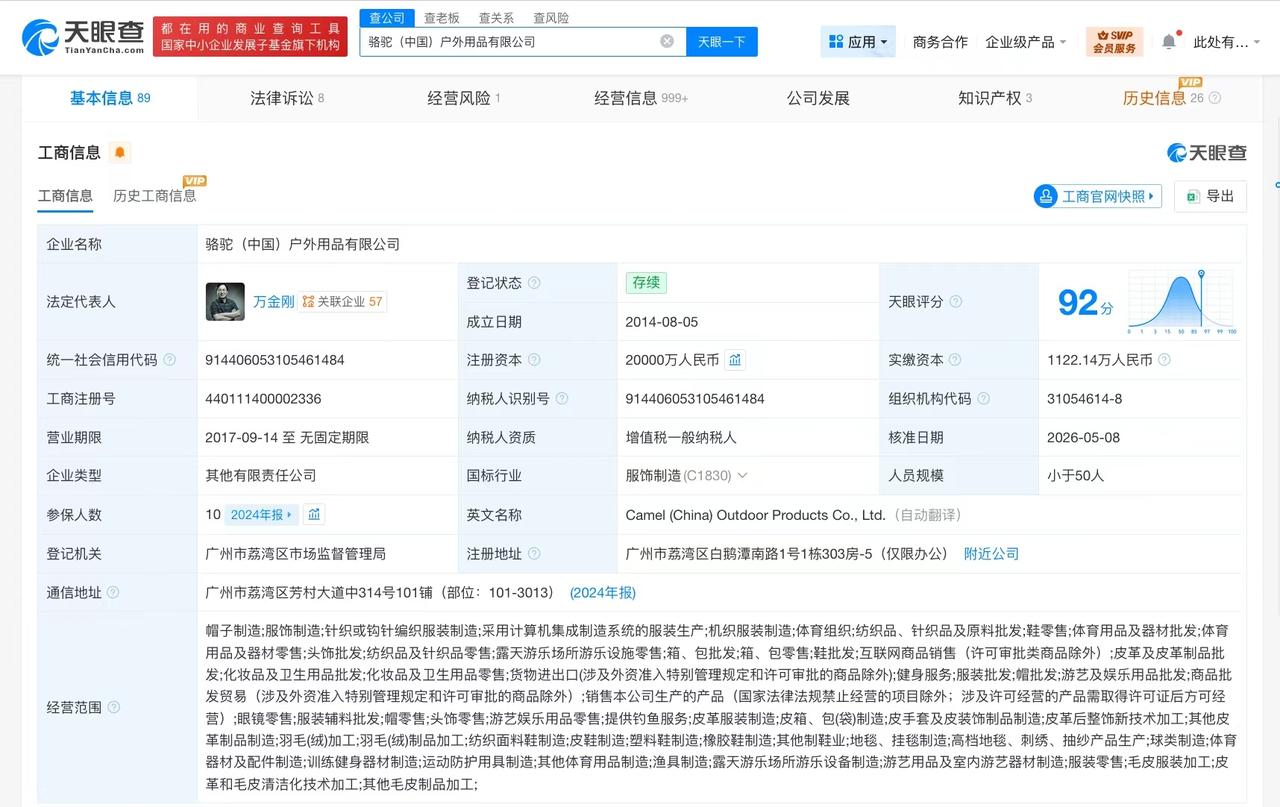Screen dimensions: 1280x807
Task: Click the 组织机构代码 value 31054614-8
Action: [1085, 399]
